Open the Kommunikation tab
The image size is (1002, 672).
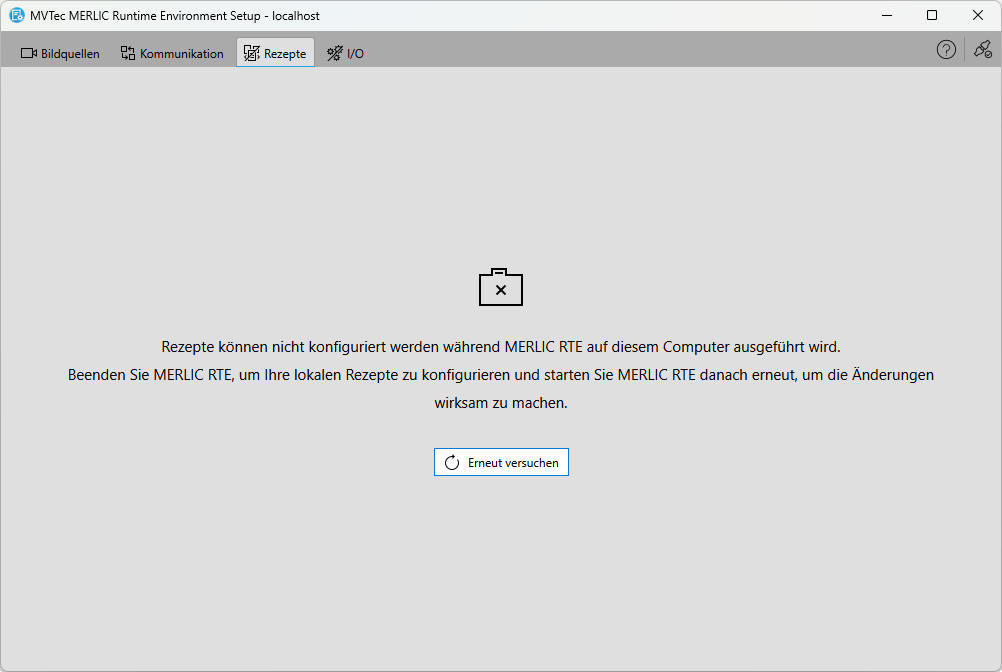181,54
